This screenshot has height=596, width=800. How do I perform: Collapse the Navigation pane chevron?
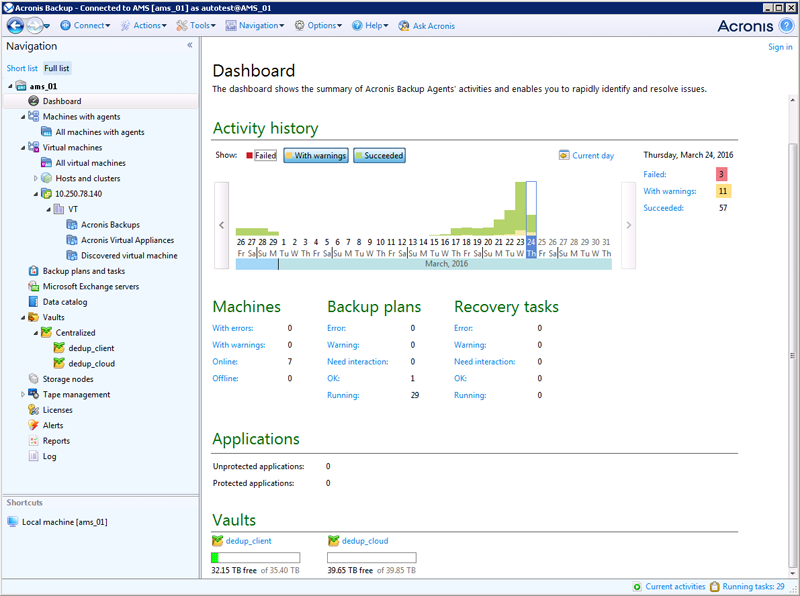pos(190,45)
